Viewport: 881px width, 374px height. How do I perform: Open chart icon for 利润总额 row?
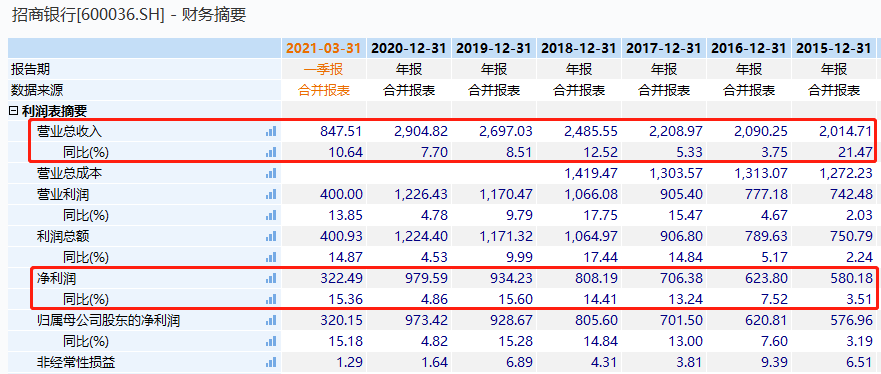tap(271, 236)
